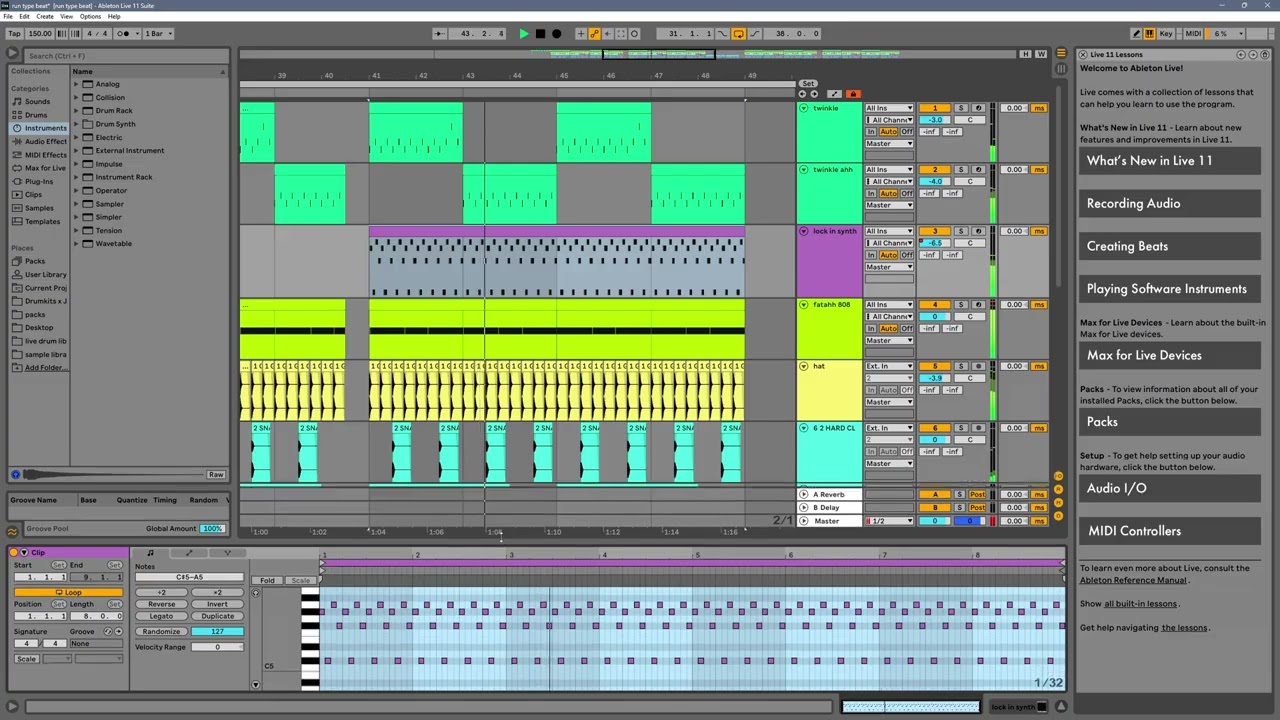Click the Randomize velocity button
Screen dimensions: 1280x720
[x=161, y=632]
